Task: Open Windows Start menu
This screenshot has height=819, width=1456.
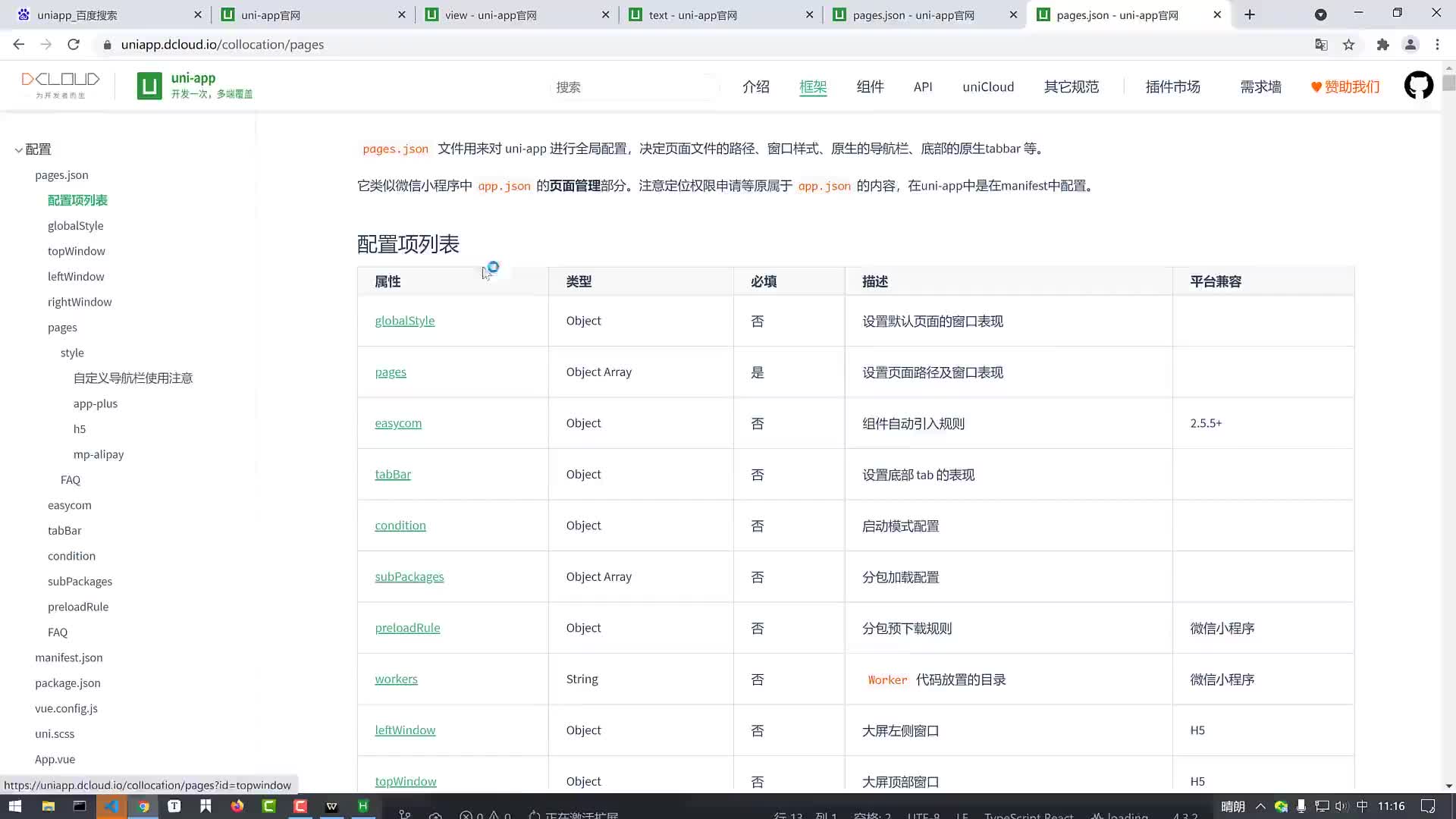Action: pos(14,806)
